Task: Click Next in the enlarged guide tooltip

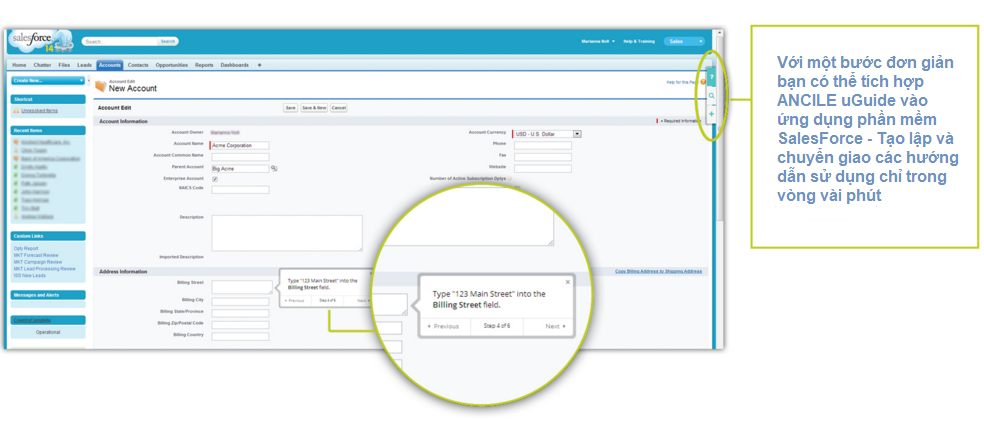Action: (555, 326)
